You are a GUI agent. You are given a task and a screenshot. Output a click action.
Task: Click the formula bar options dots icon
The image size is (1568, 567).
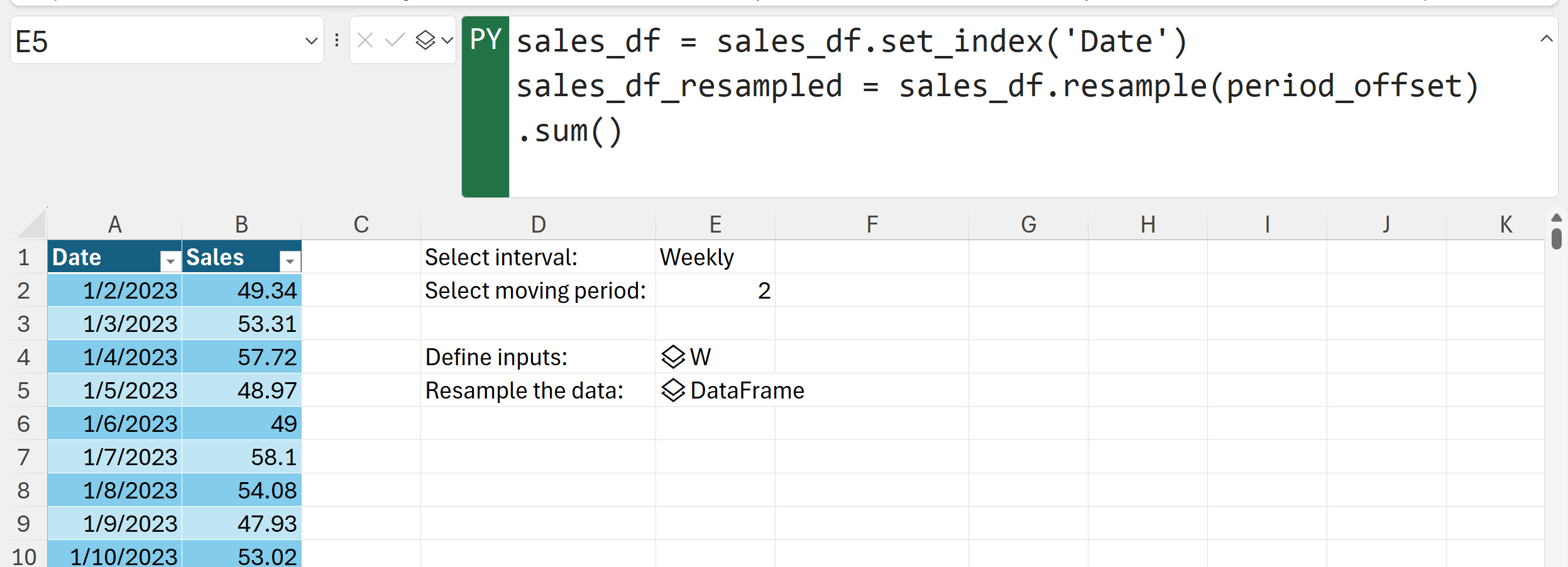pos(337,41)
